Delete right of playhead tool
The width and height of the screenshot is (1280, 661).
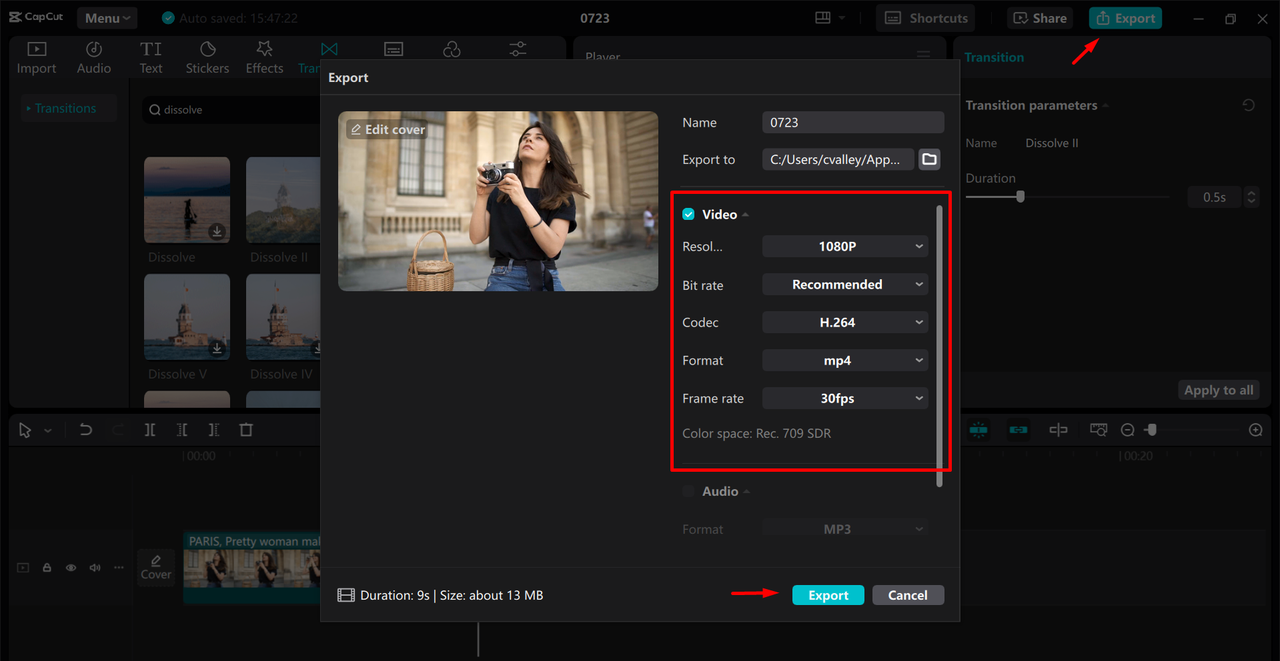[214, 430]
